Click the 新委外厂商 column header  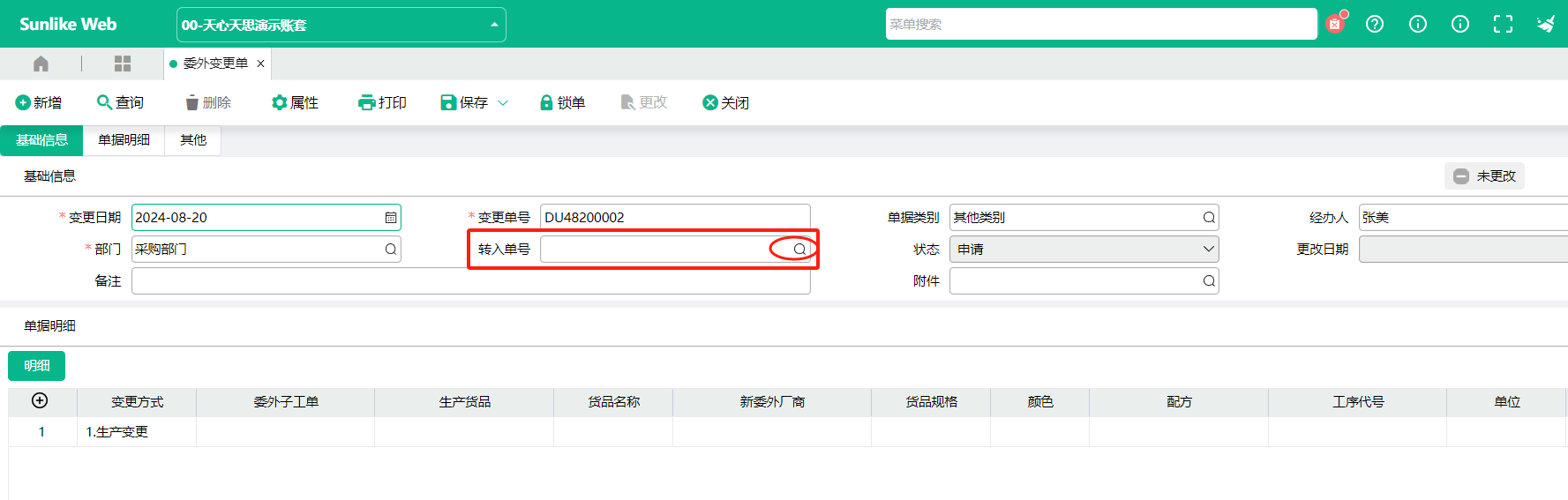coord(772,402)
